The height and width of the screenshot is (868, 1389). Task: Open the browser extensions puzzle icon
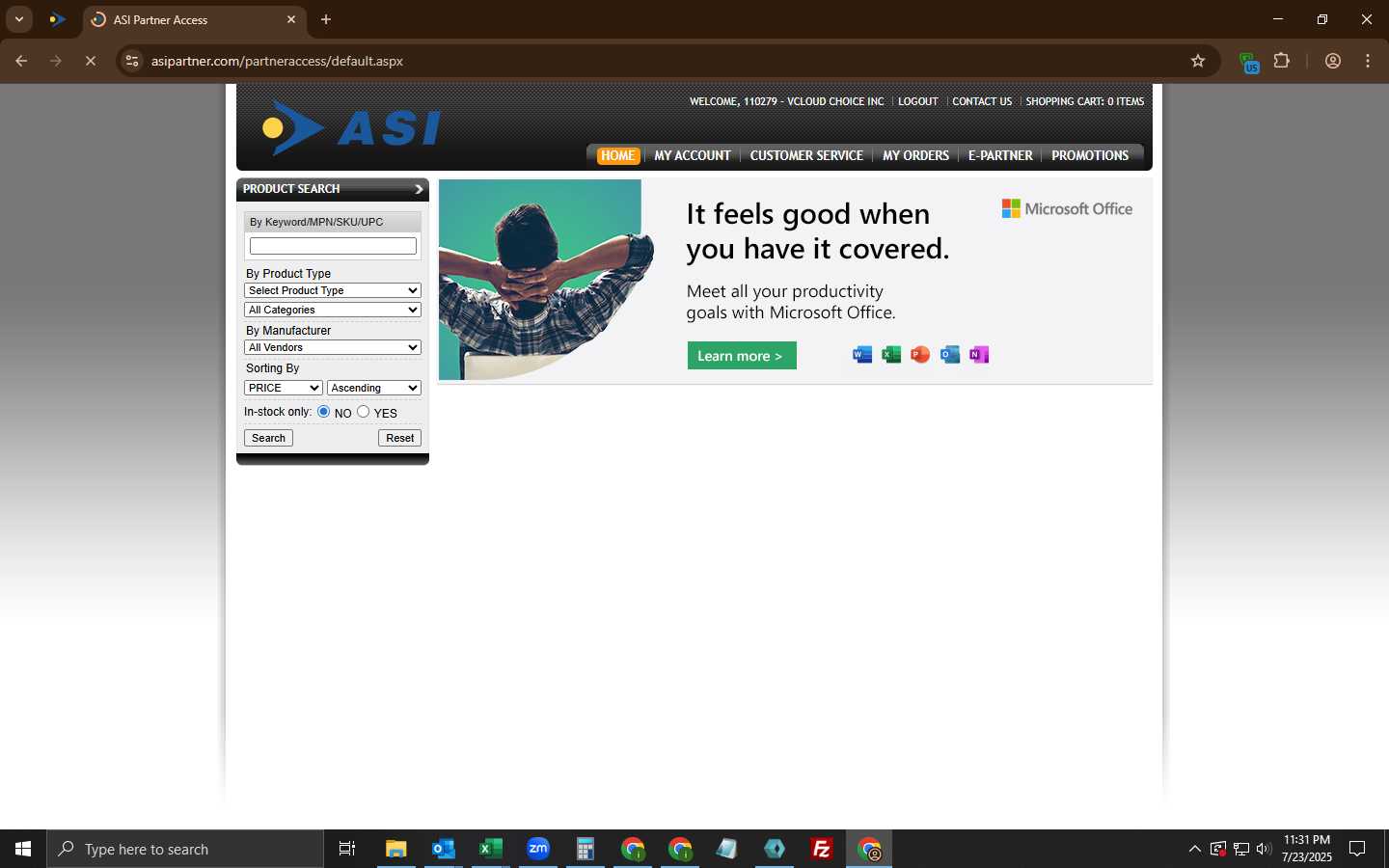1282,61
